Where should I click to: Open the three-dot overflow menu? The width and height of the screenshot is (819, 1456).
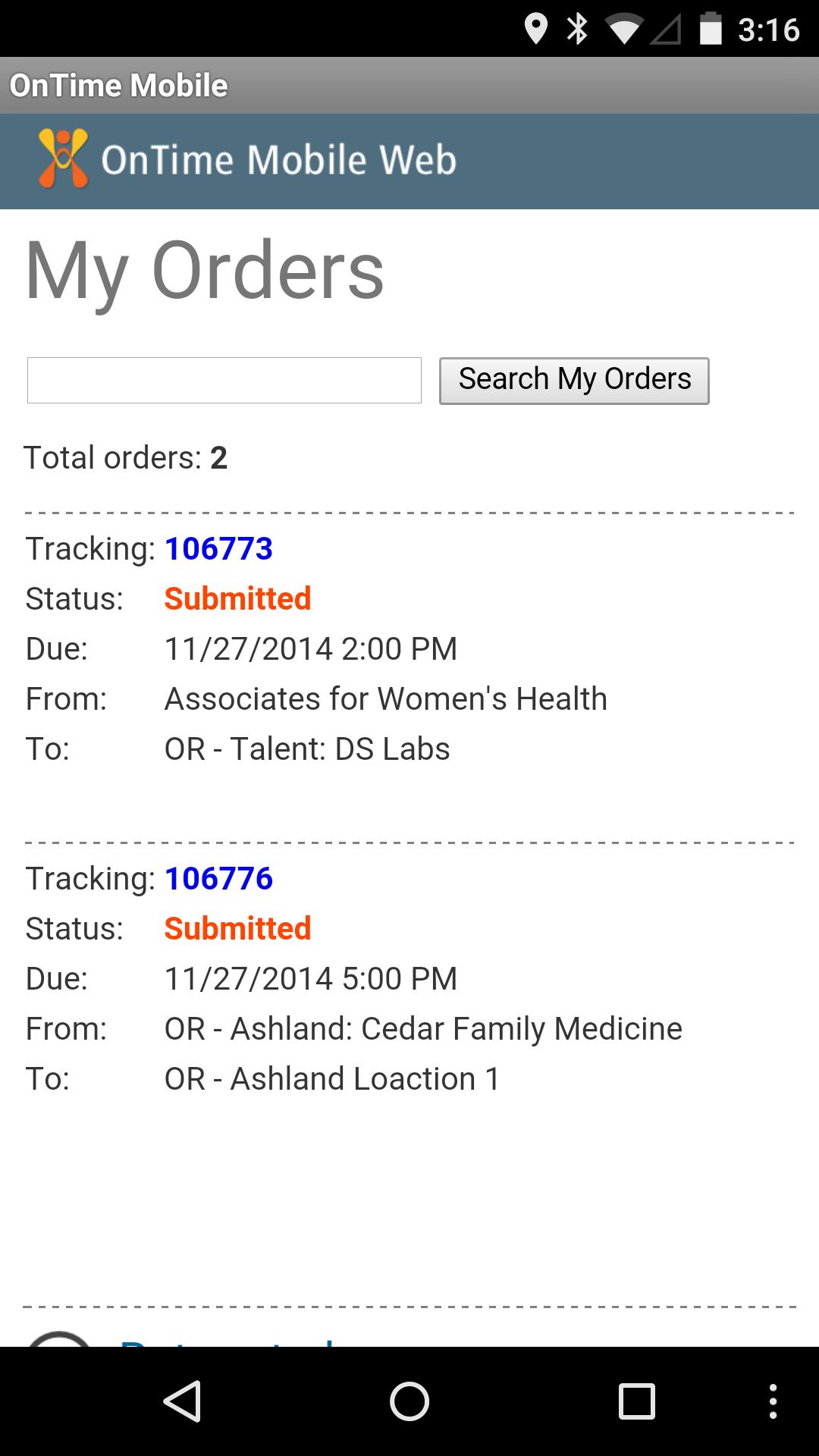(x=773, y=1401)
